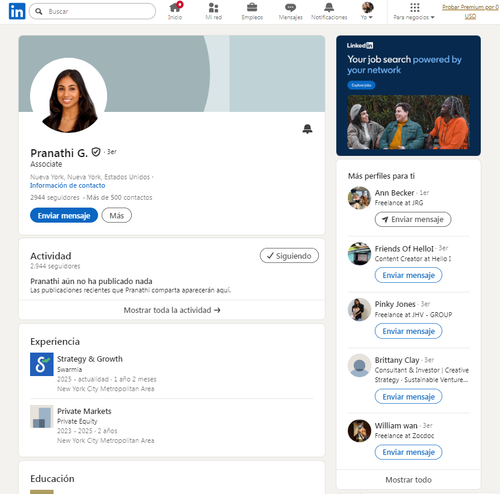The height and width of the screenshot is (494, 500).
Task: Open Ann Becker's avatar
Action: click(x=359, y=198)
